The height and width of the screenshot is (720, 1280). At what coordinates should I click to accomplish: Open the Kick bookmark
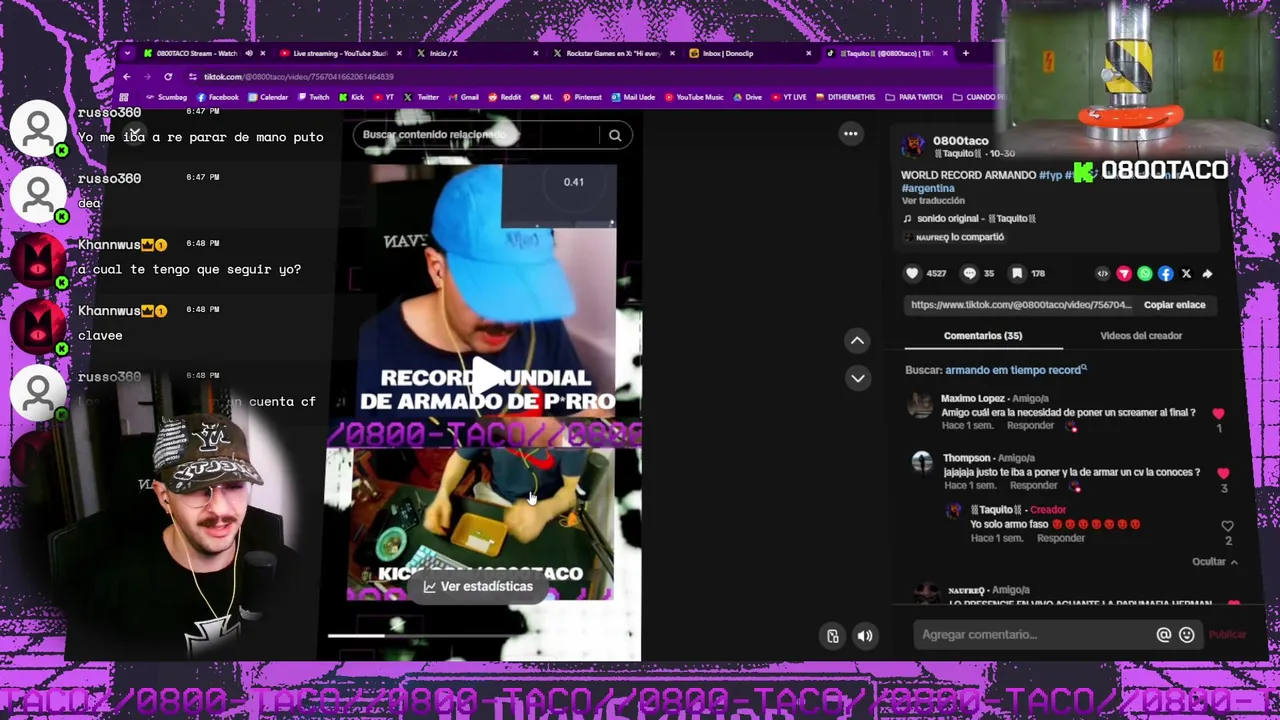coord(352,97)
